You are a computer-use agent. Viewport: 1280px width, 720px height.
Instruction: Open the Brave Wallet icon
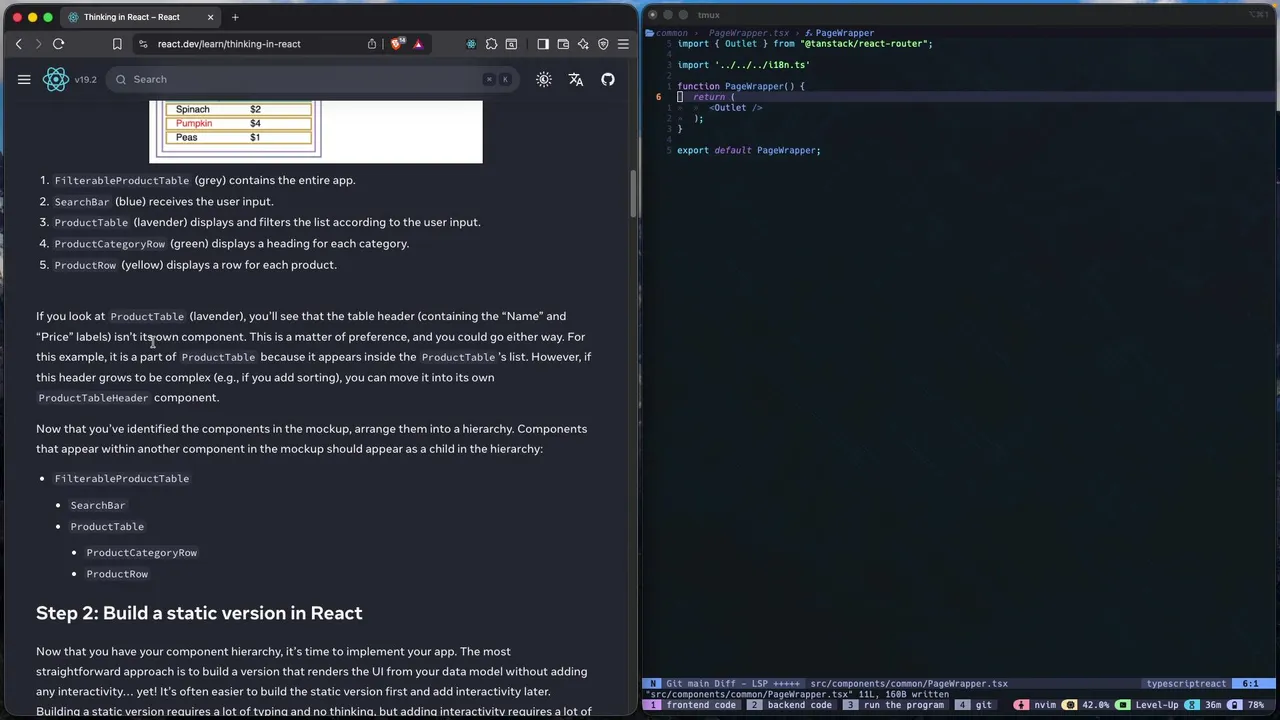tap(563, 44)
